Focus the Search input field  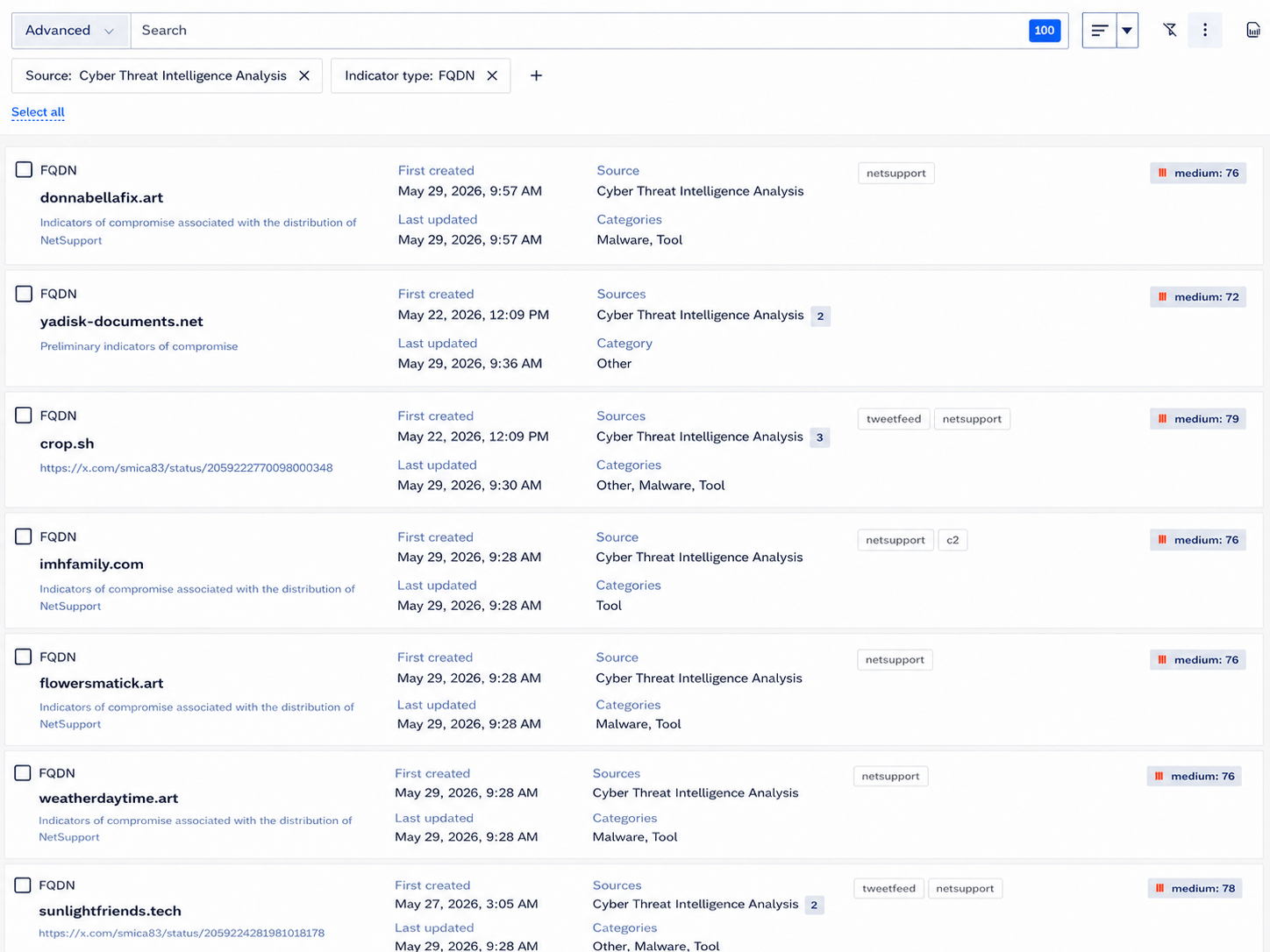click(x=579, y=31)
